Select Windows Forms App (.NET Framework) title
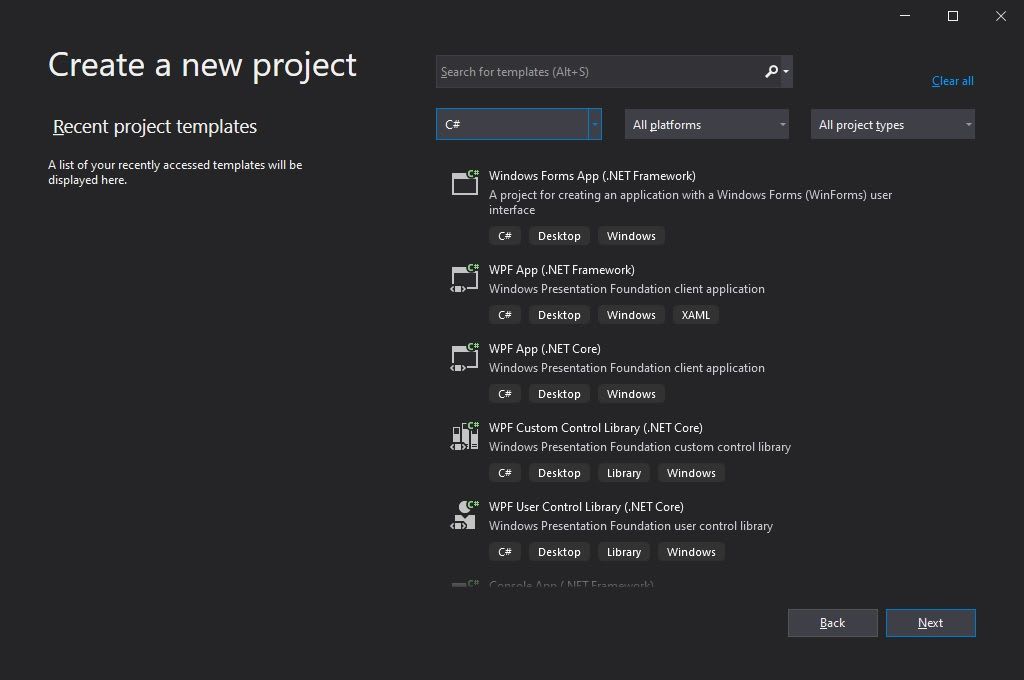Viewport: 1024px width, 680px height. [592, 176]
